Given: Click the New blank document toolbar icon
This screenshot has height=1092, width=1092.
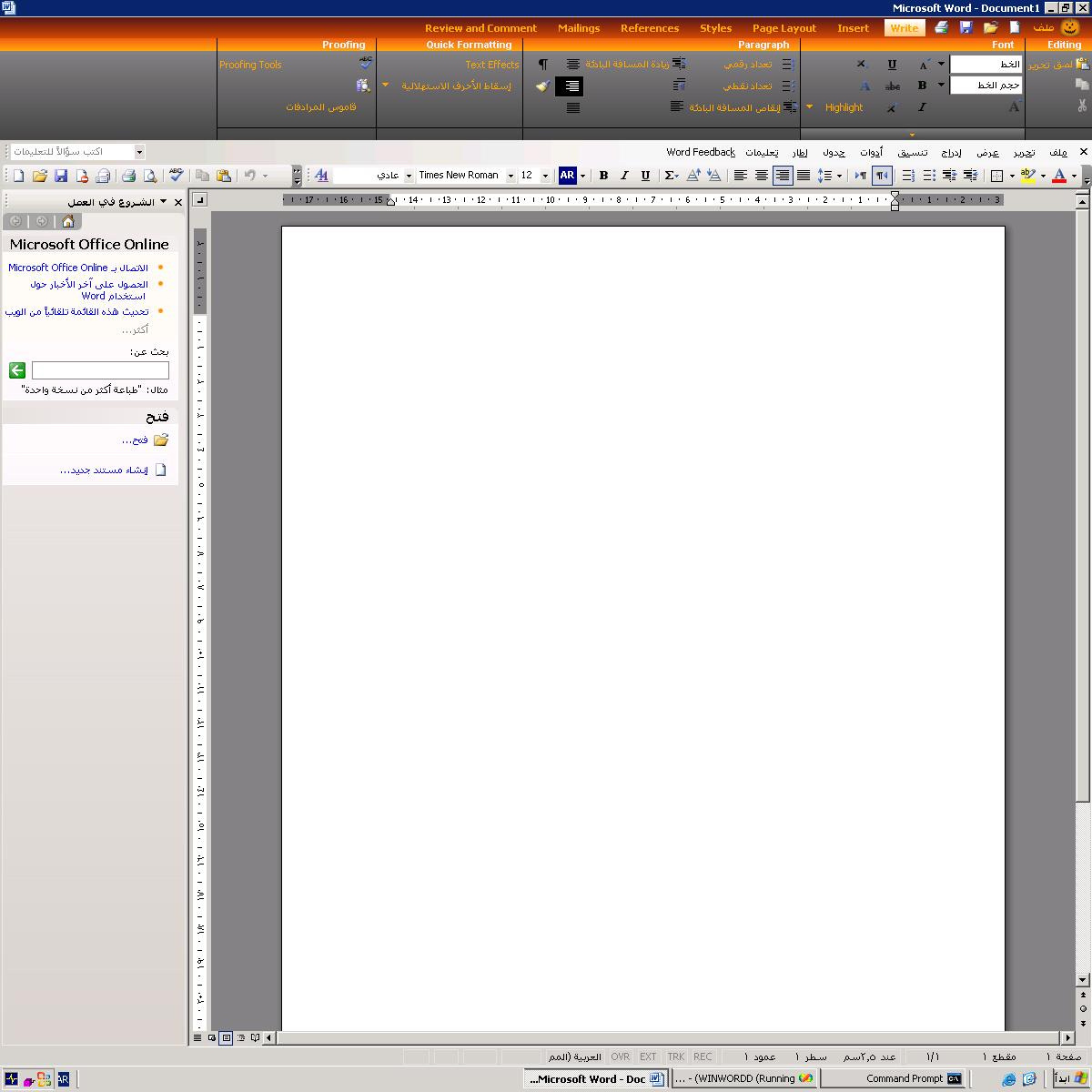Looking at the screenshot, I should [18, 176].
